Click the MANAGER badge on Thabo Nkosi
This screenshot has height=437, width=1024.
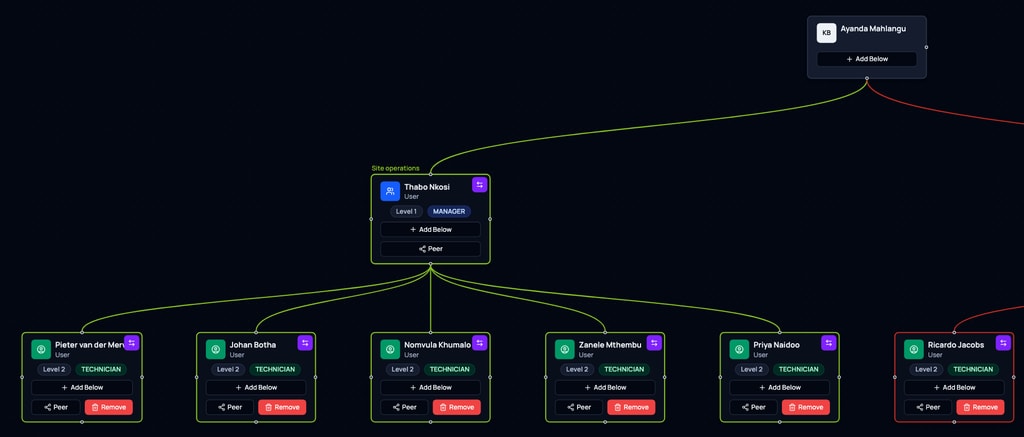tap(449, 211)
